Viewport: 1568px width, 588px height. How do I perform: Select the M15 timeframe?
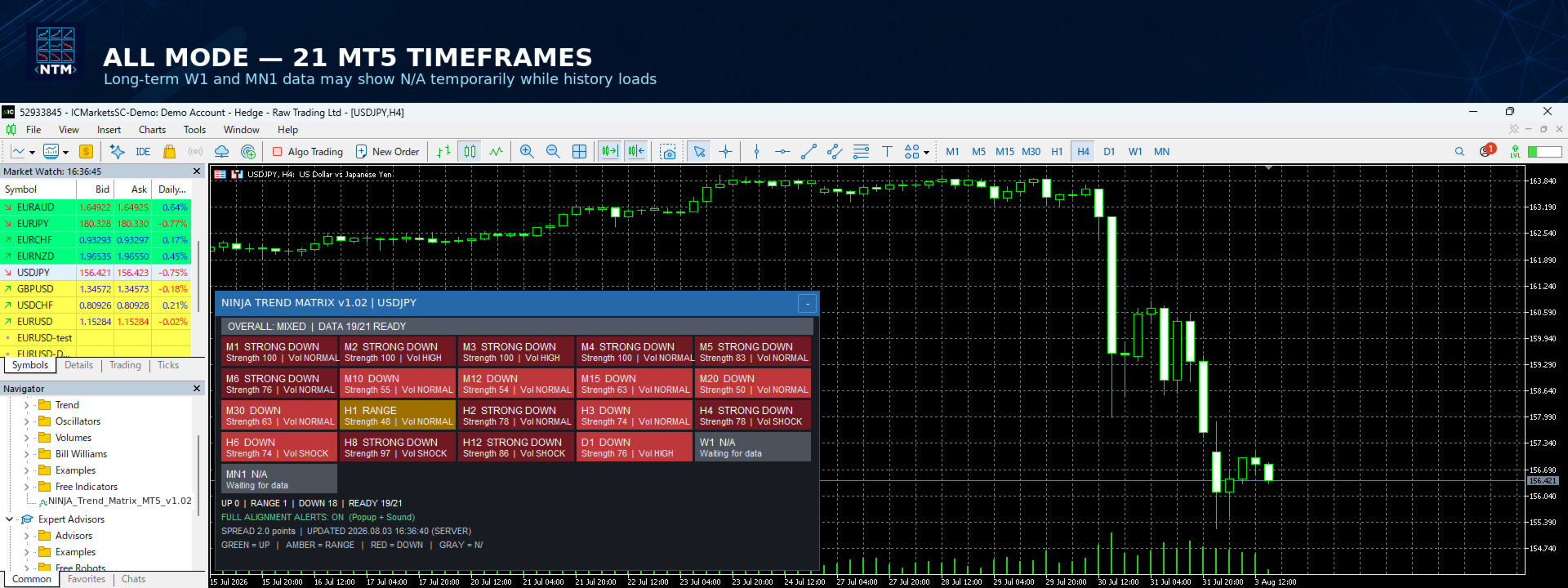point(1004,151)
